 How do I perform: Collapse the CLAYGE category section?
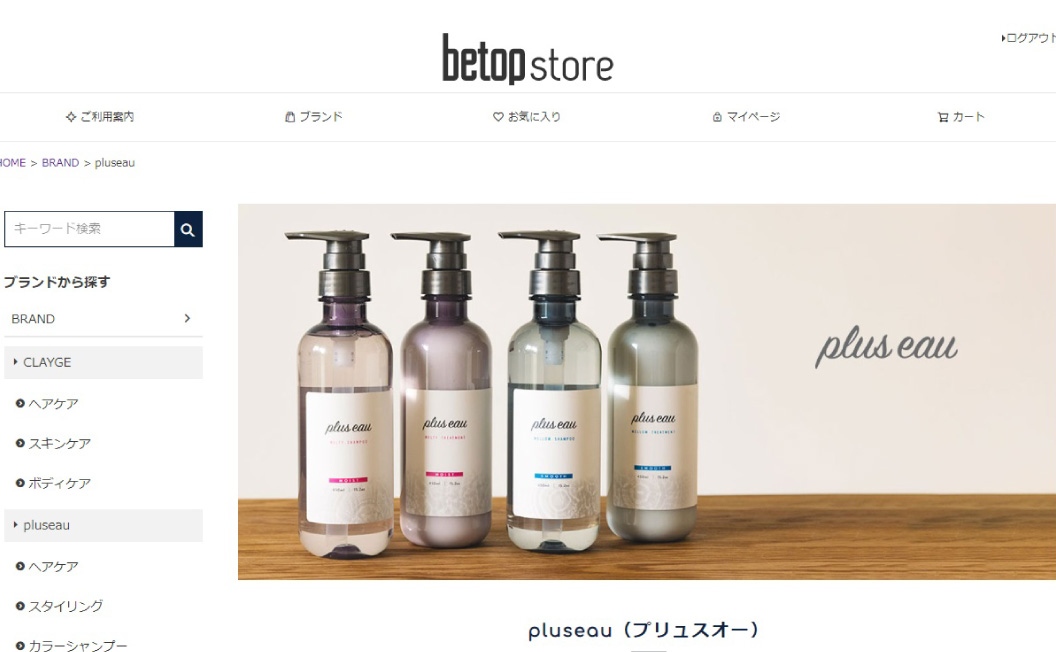click(x=103, y=362)
